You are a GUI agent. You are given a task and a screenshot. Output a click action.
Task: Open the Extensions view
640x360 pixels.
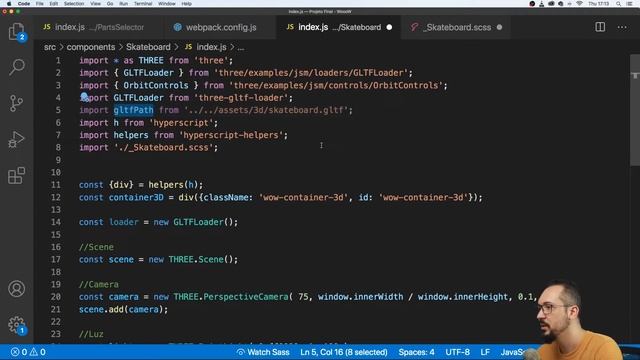[16, 176]
